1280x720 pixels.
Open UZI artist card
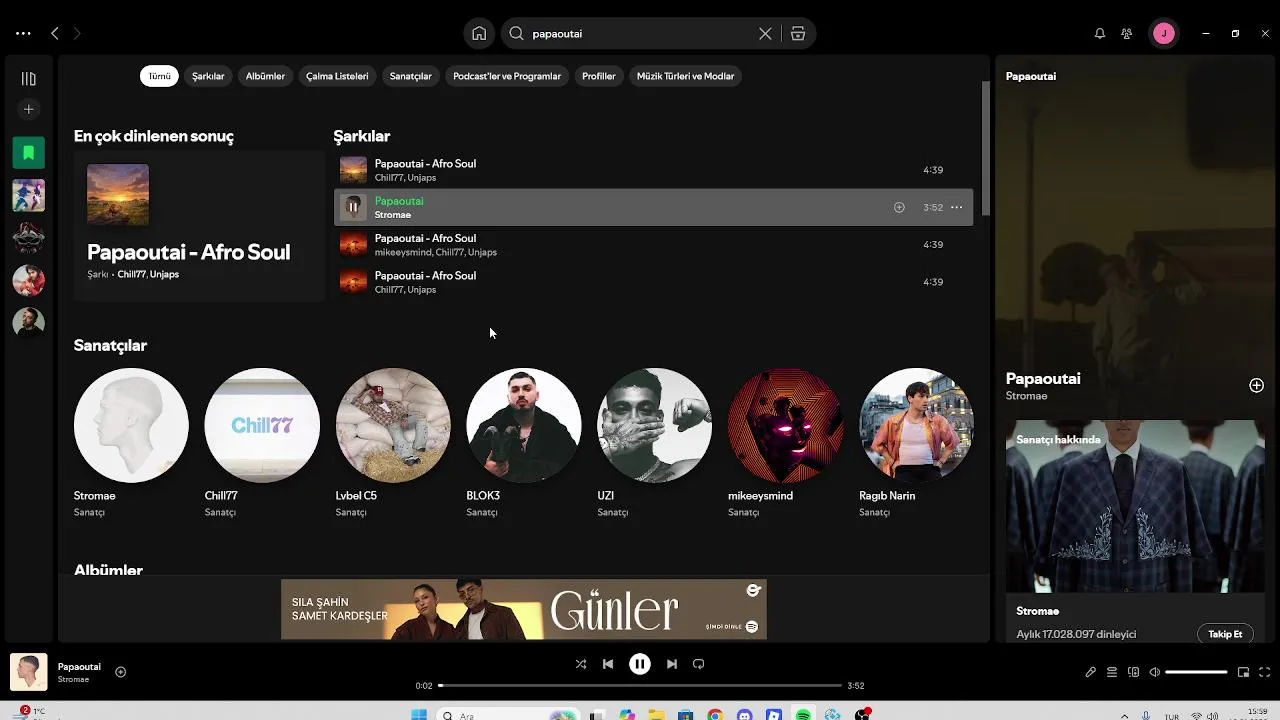tap(655, 444)
